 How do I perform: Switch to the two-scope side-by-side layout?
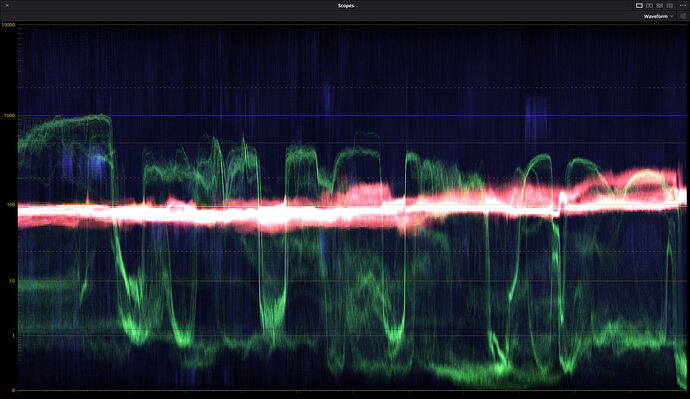(x=649, y=5)
